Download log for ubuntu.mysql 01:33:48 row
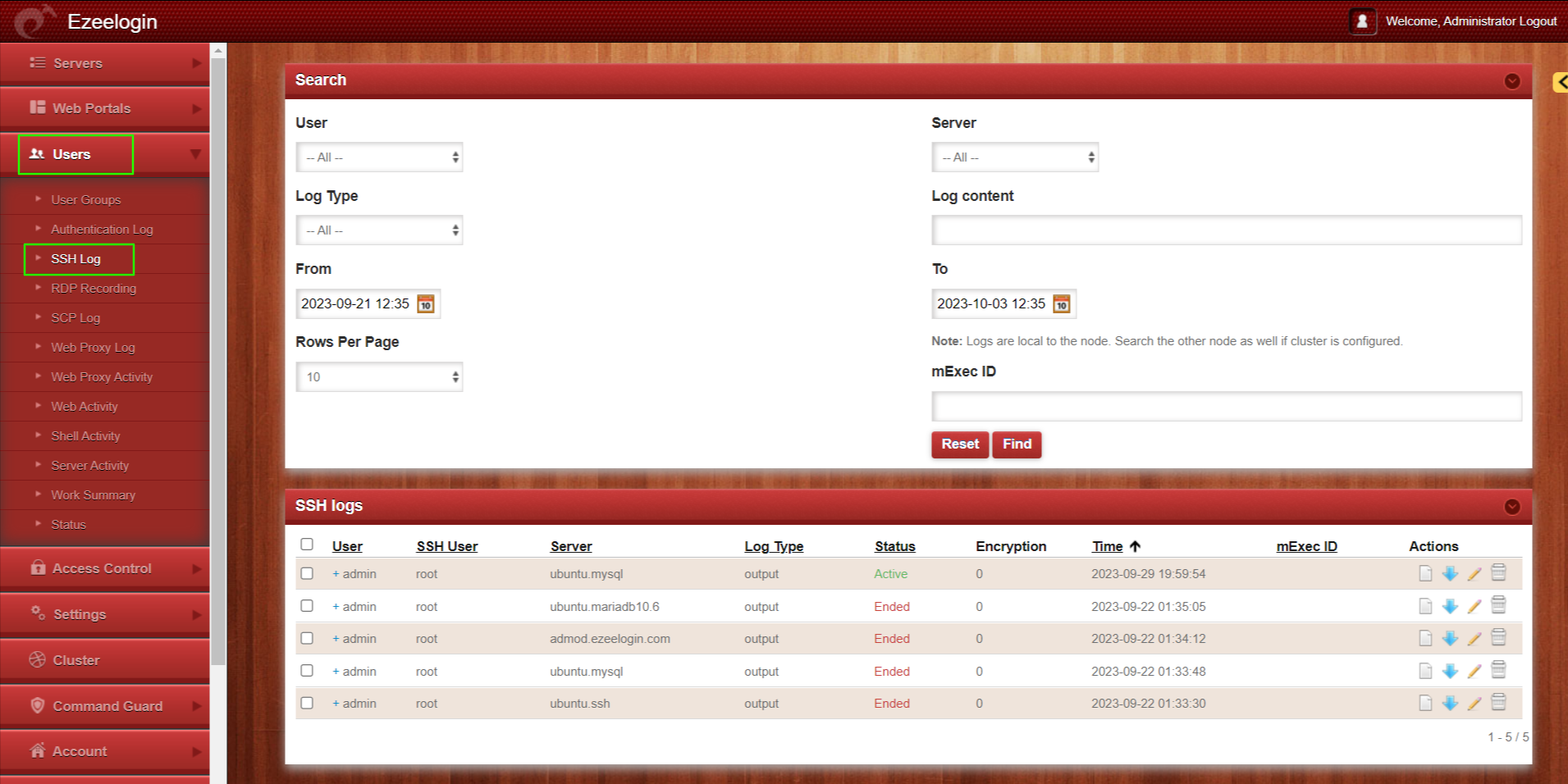1568x784 pixels. coord(1450,671)
